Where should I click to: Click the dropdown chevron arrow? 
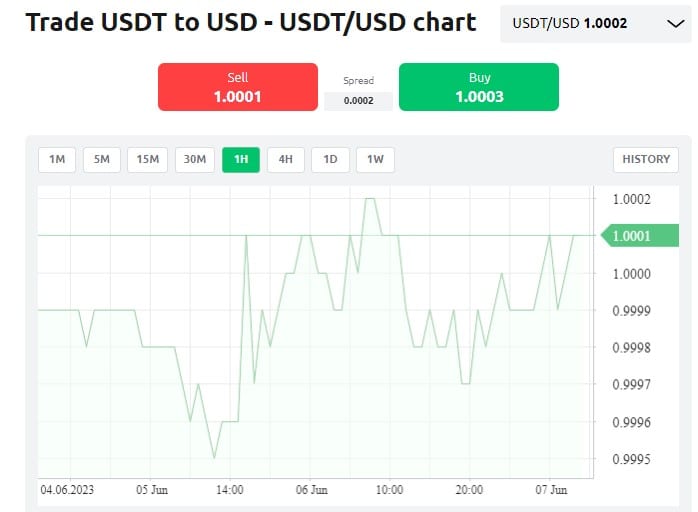[x=673, y=22]
